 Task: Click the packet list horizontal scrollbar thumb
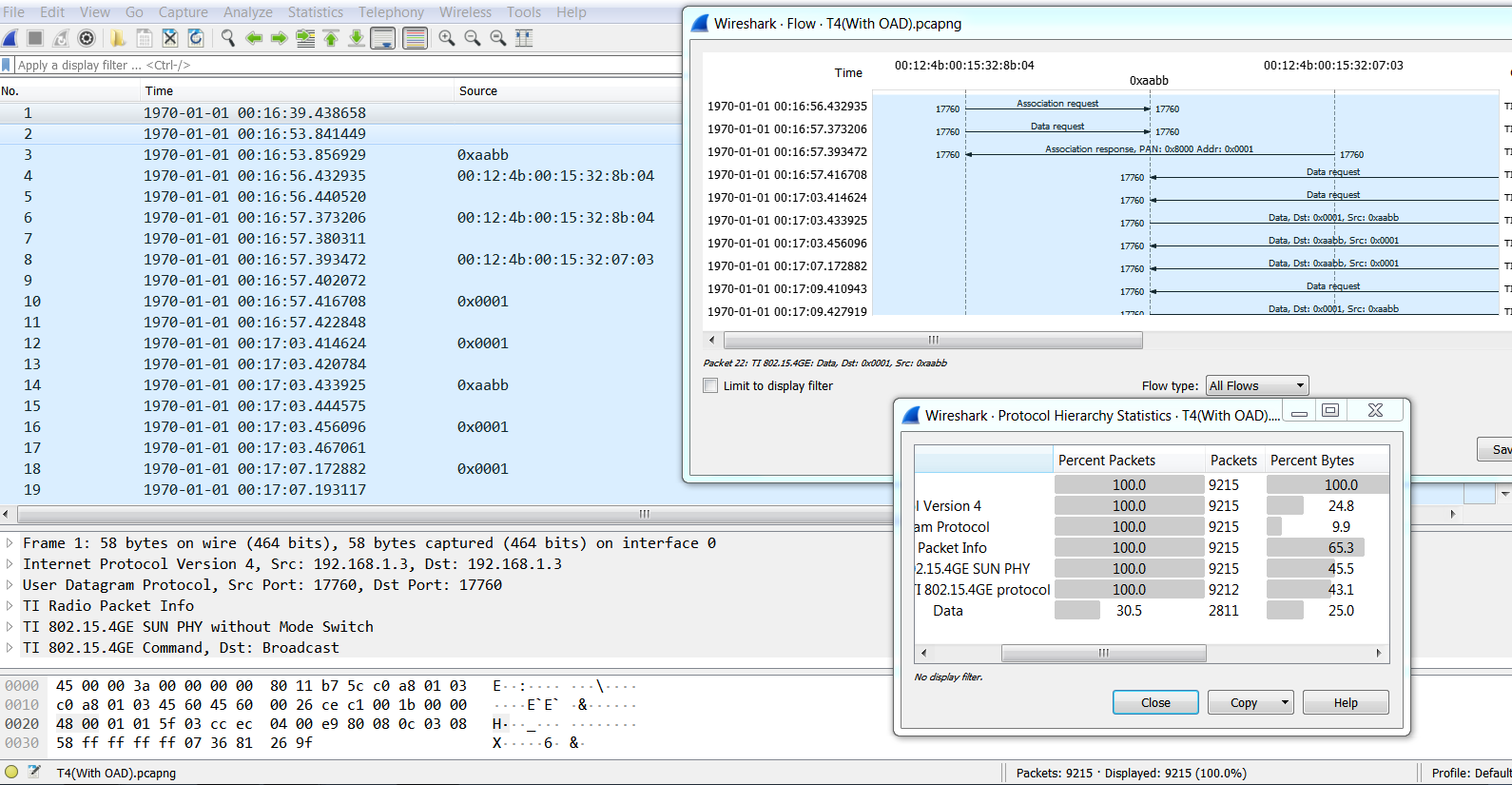pyautogui.click(x=644, y=514)
